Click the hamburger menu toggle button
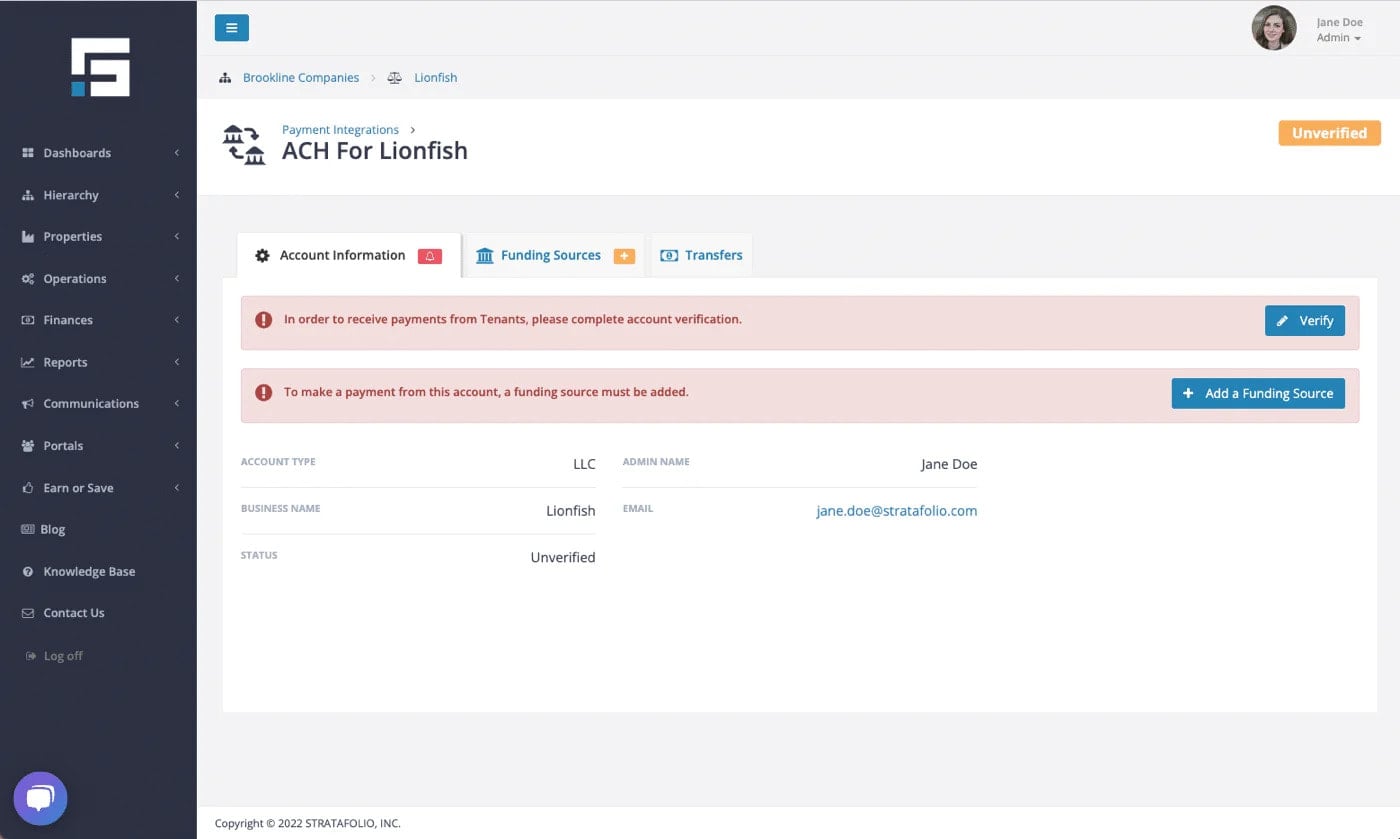The width and height of the screenshot is (1400, 839). pos(231,28)
